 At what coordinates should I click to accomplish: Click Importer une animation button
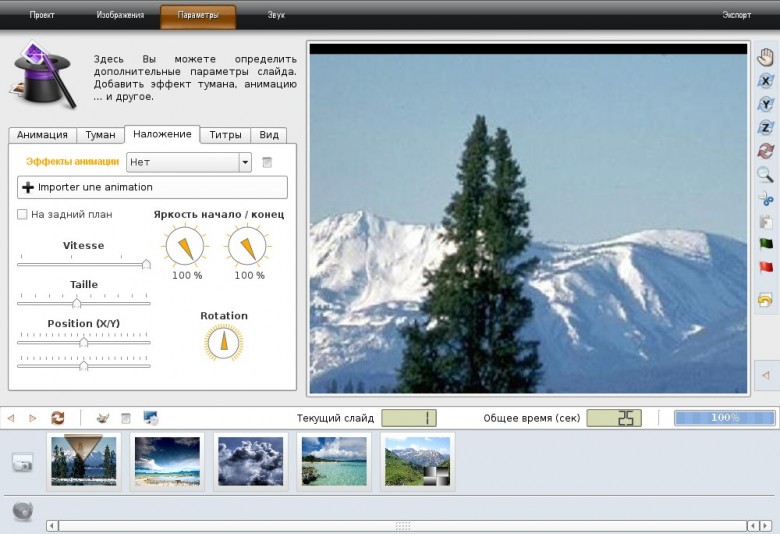click(152, 187)
